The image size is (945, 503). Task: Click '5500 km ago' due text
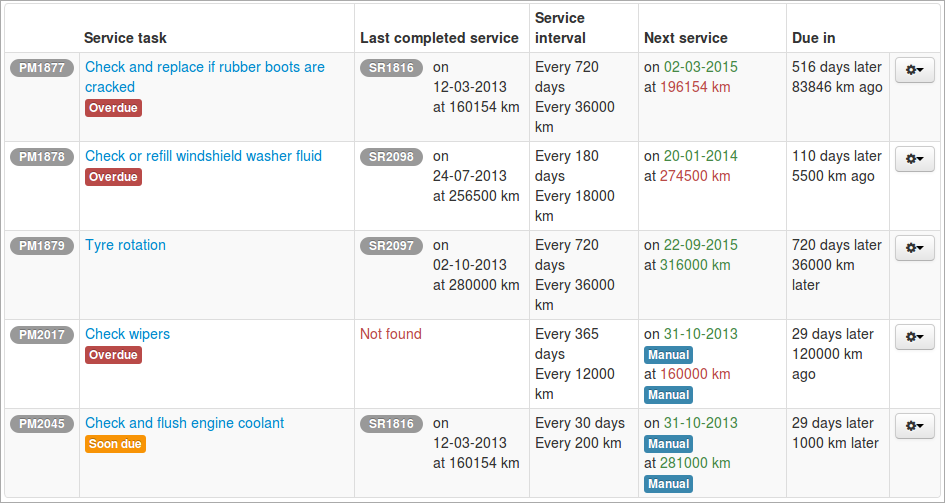click(833, 176)
